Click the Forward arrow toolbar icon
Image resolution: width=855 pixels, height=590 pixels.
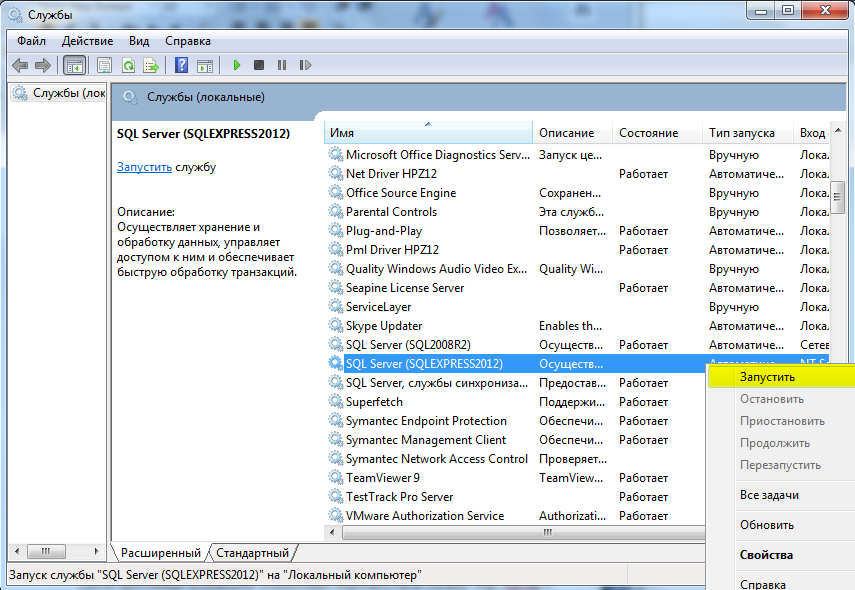point(43,65)
